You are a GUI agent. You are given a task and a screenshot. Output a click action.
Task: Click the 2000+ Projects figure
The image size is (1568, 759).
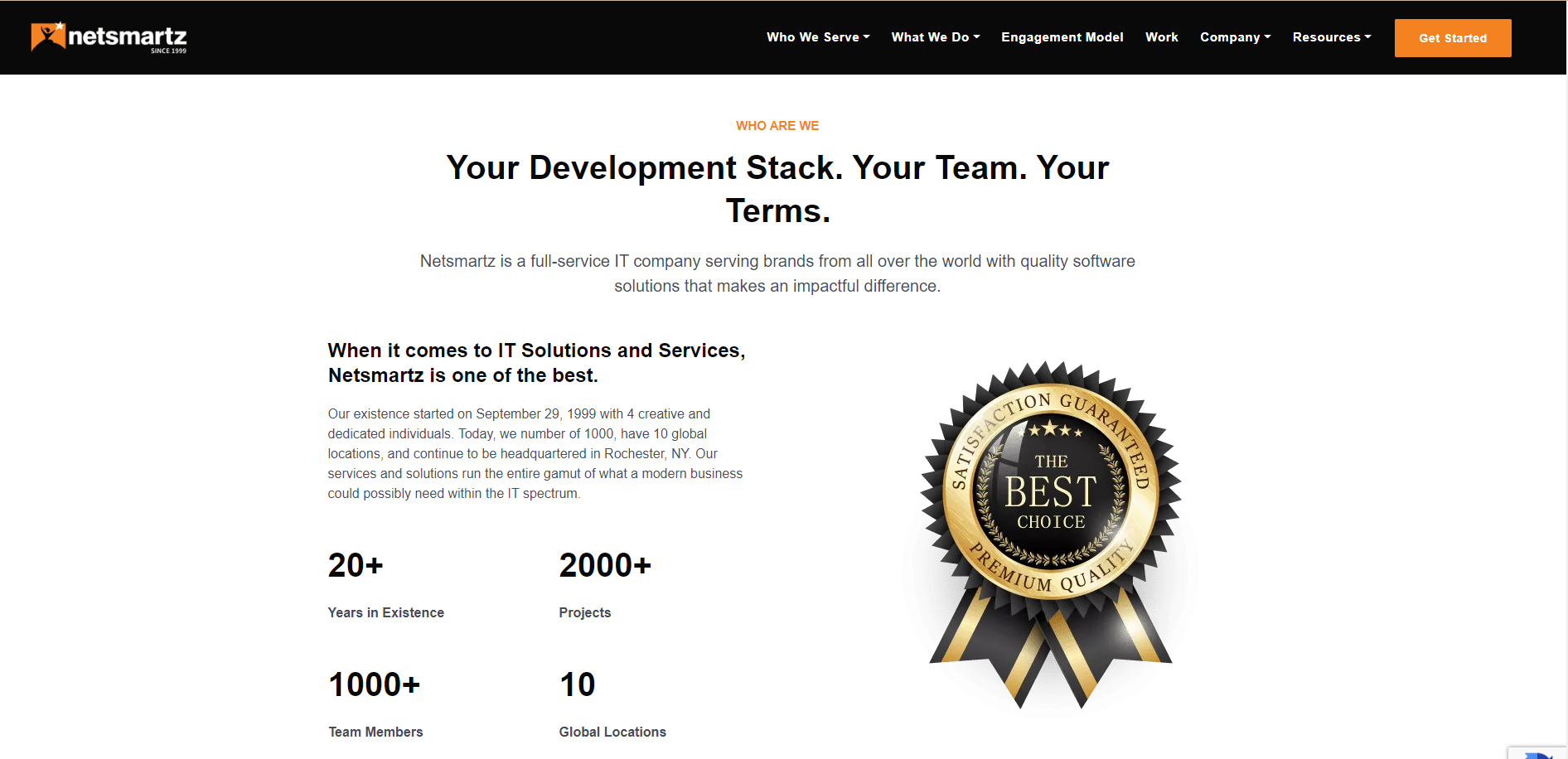click(x=605, y=565)
